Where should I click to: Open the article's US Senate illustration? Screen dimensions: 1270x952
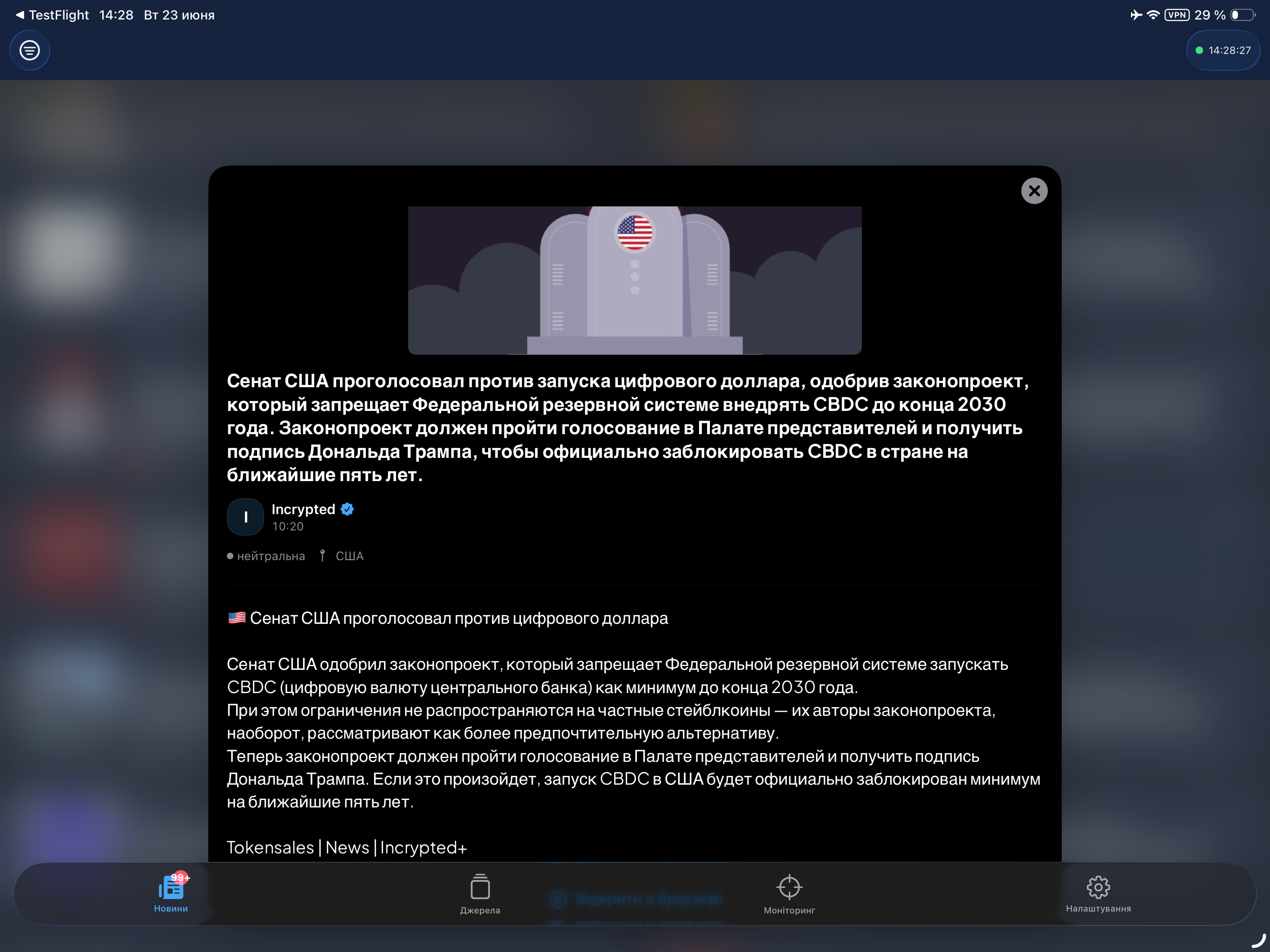(x=635, y=280)
